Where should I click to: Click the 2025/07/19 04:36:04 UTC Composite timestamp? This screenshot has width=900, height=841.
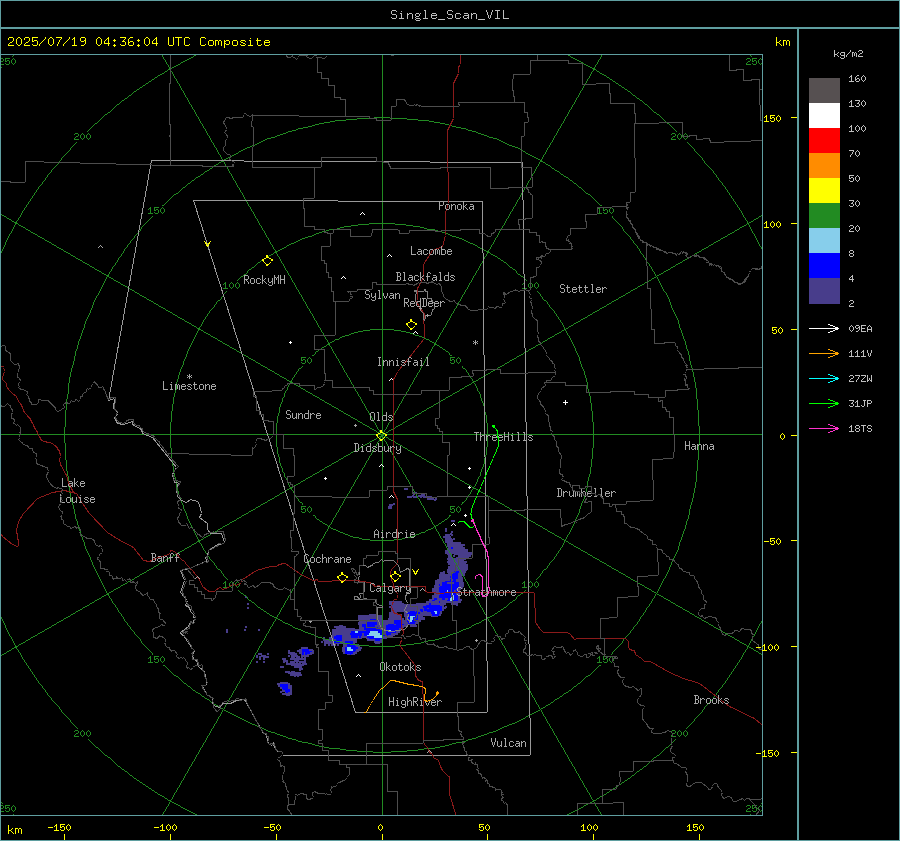(138, 42)
